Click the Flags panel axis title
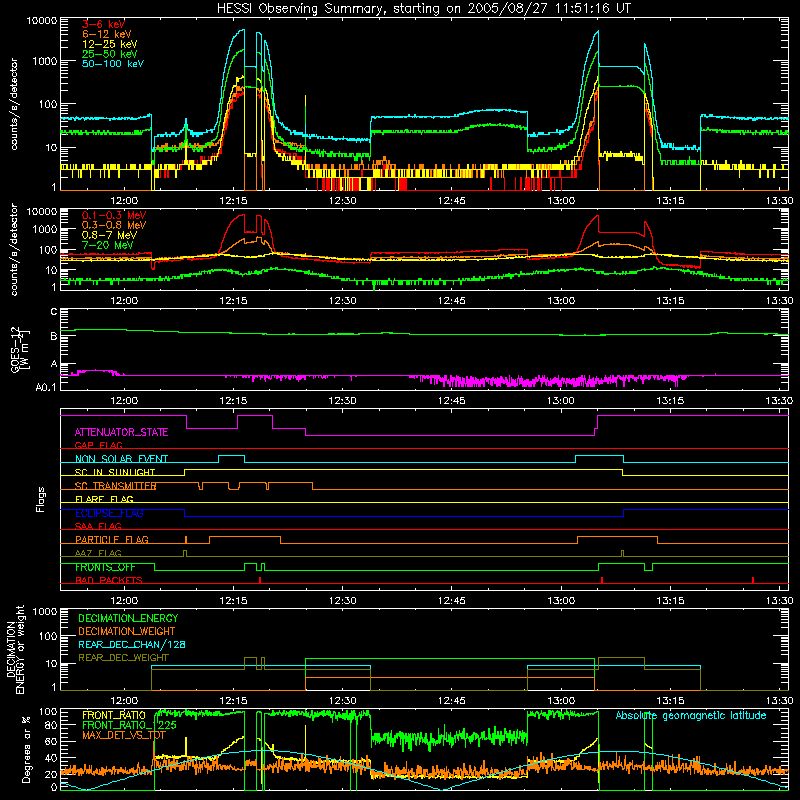Viewport: 800px width, 800px height. pyautogui.click(x=41, y=499)
